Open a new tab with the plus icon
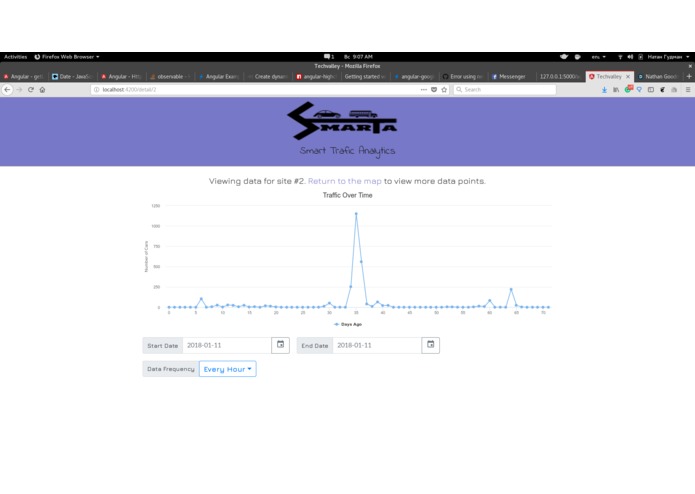Screen dimensions: 695x494 tap(689, 76)
